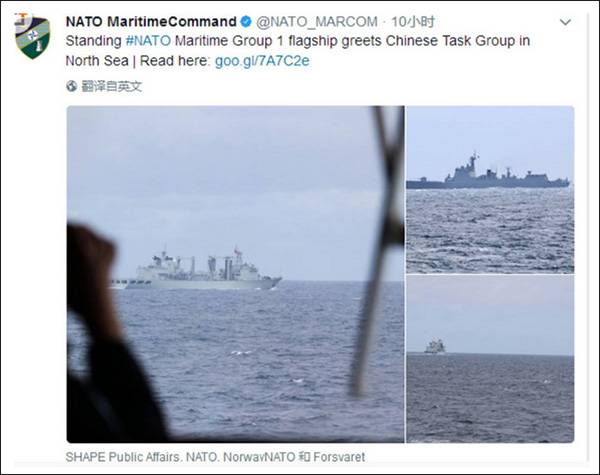Click the 翻译自英文 translate text
Viewport: 600px width, 475px height.
111,86
